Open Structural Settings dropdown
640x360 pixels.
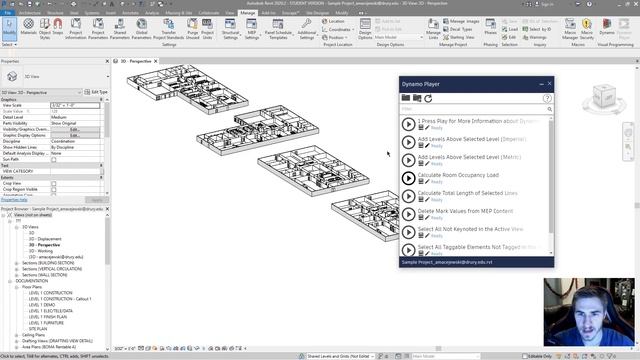coord(230,29)
